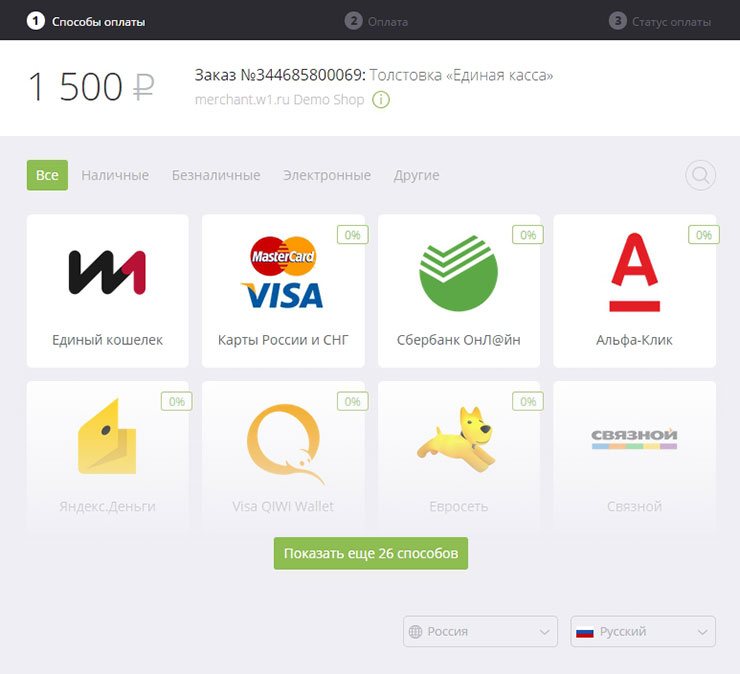
Task: Select the red Альфа-Клик letter logo
Action: coord(634,272)
